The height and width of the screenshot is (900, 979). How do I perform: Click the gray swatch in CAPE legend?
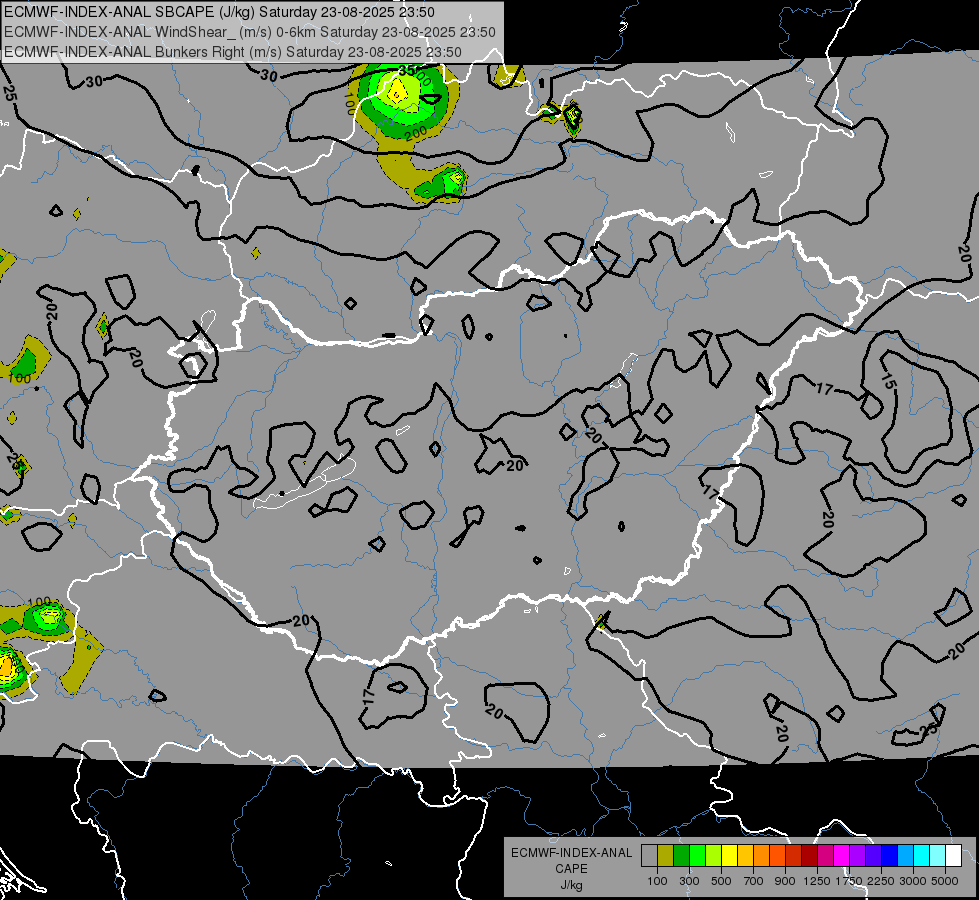tap(649, 856)
